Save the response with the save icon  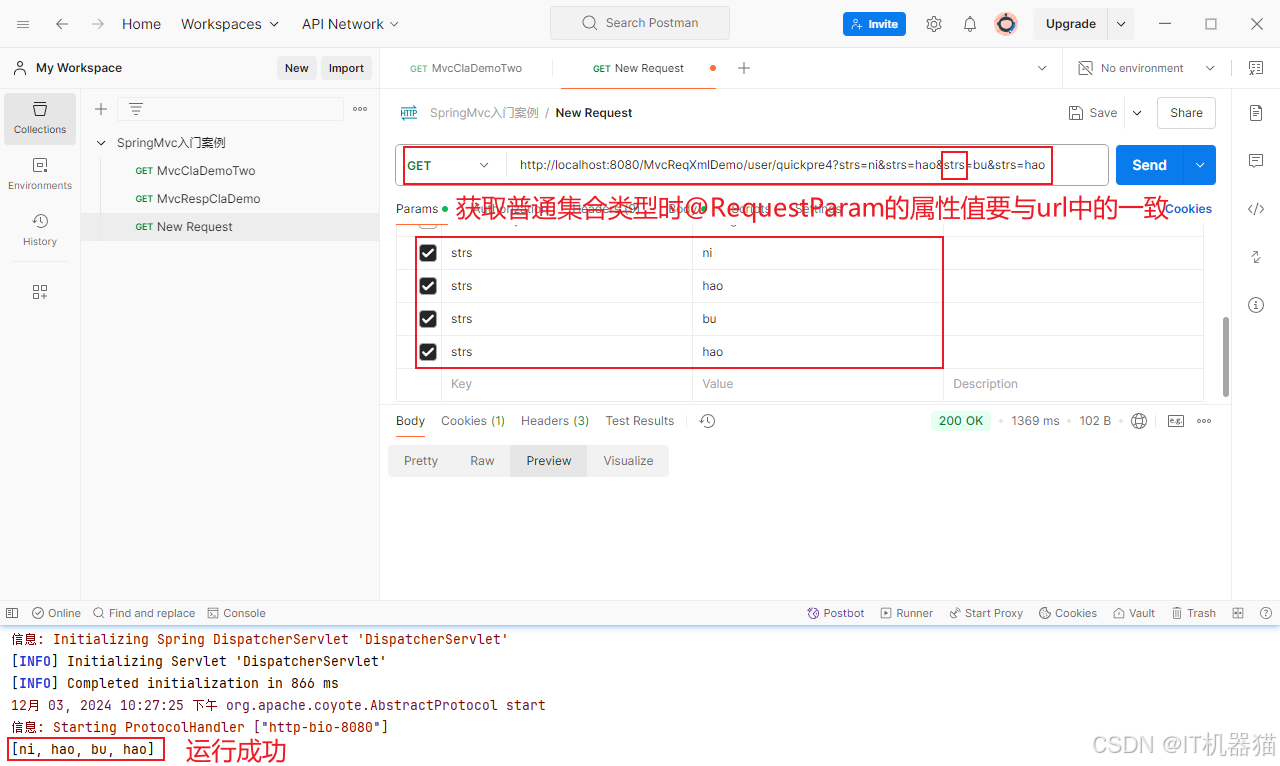coord(1176,421)
